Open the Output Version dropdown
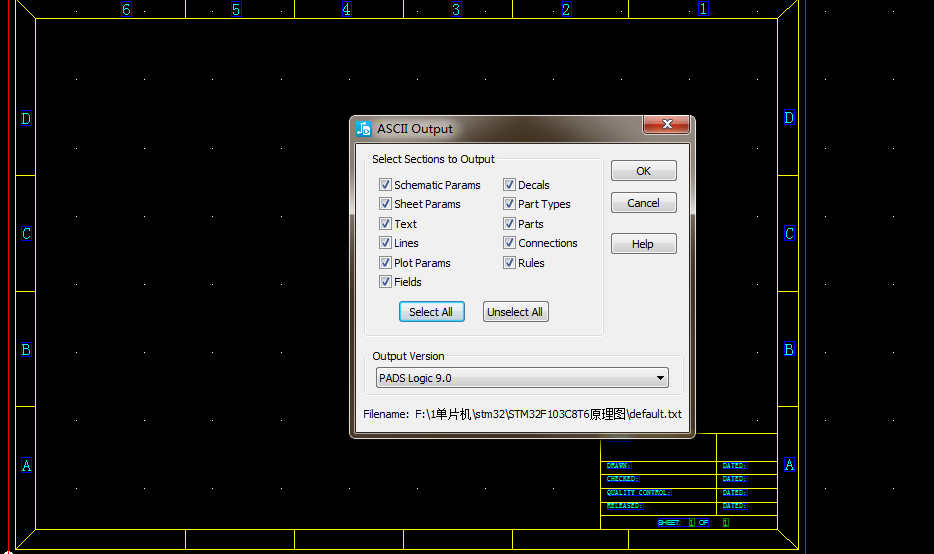 coord(522,378)
